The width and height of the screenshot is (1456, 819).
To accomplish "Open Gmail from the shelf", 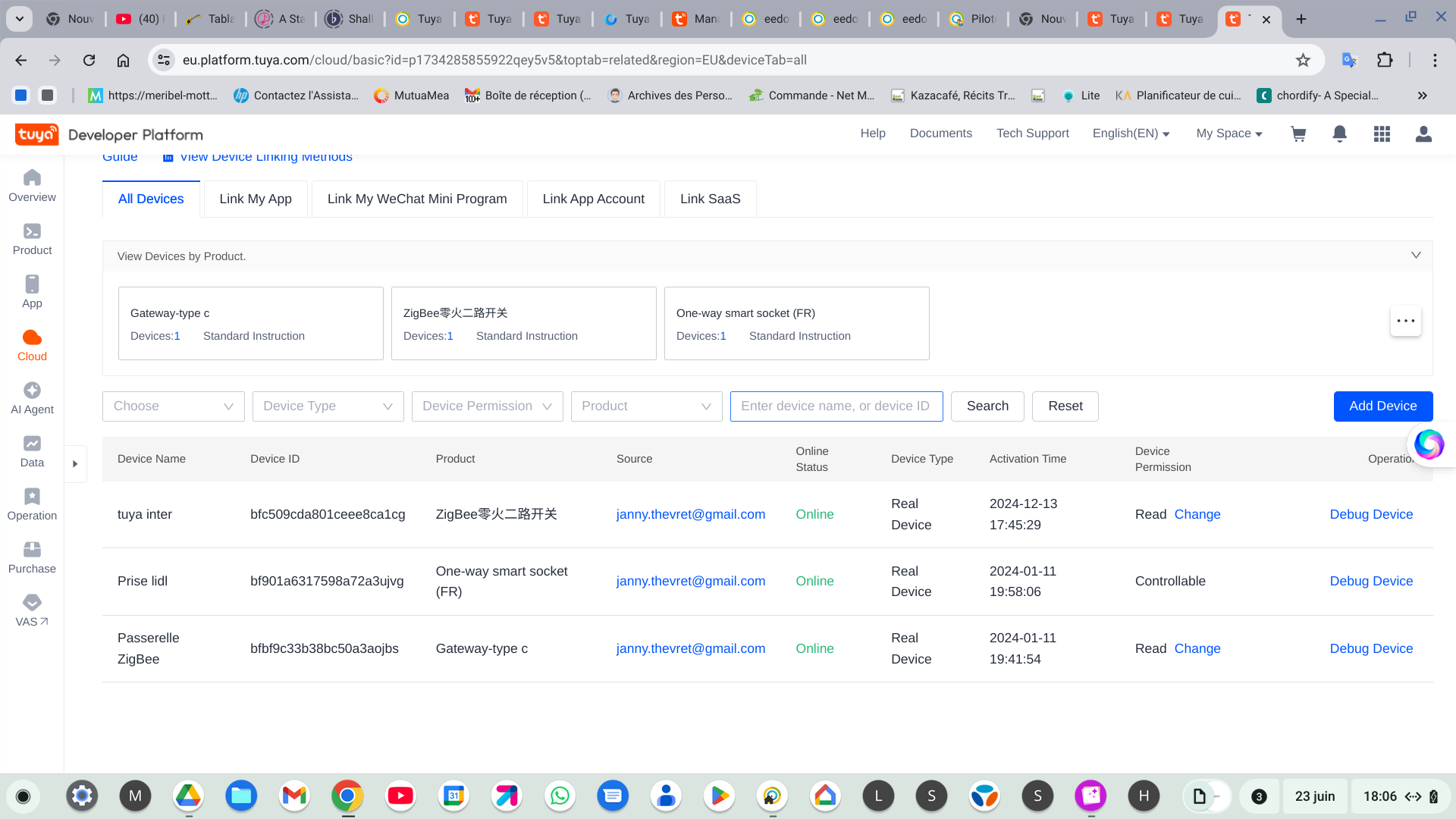I will [294, 795].
